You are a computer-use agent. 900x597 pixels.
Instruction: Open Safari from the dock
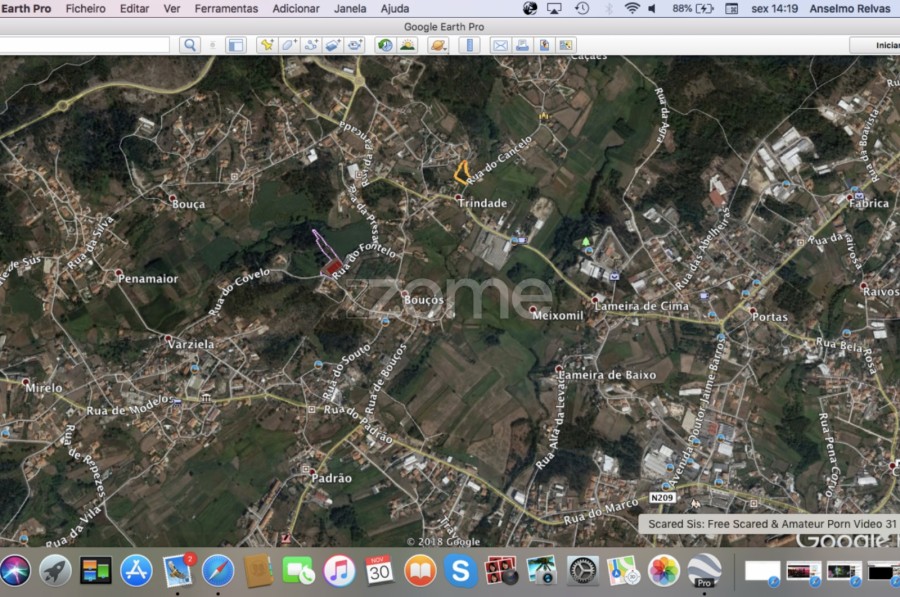218,571
